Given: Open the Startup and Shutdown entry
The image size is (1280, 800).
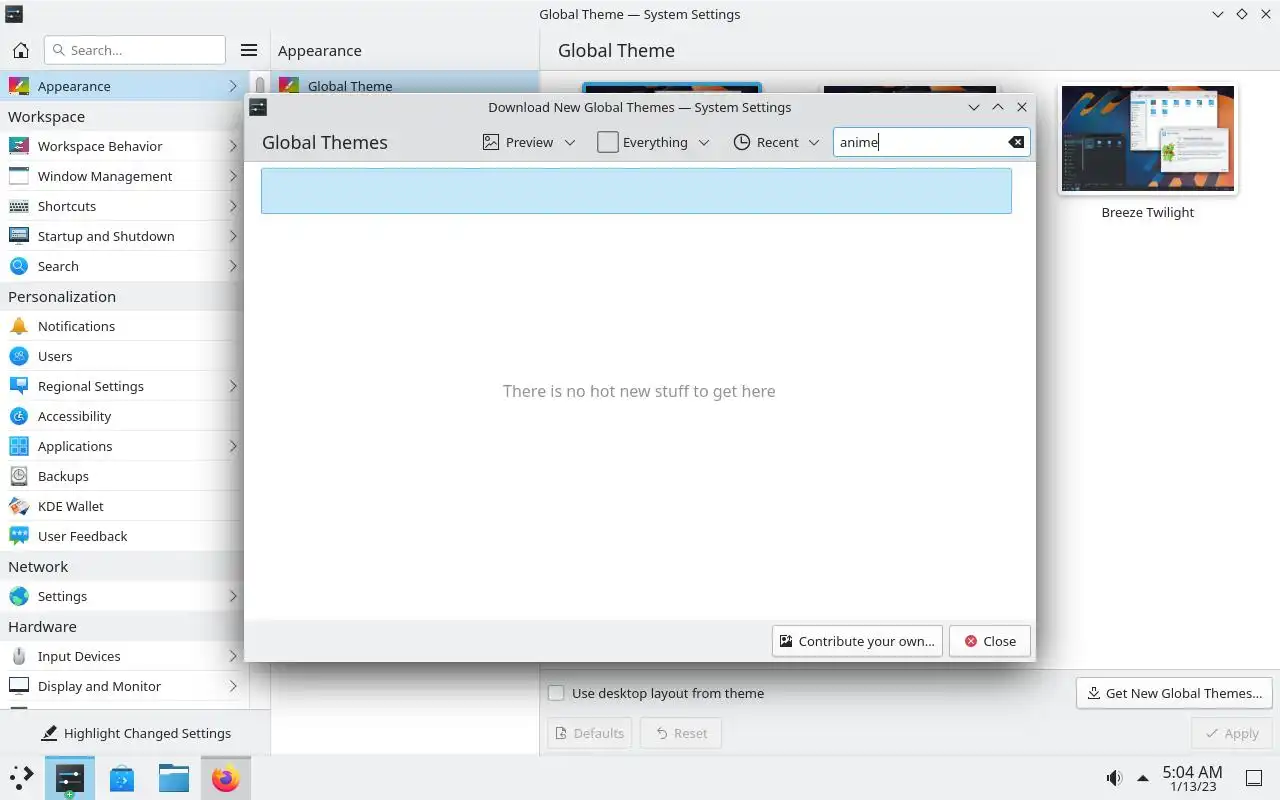Looking at the screenshot, I should pos(122,236).
